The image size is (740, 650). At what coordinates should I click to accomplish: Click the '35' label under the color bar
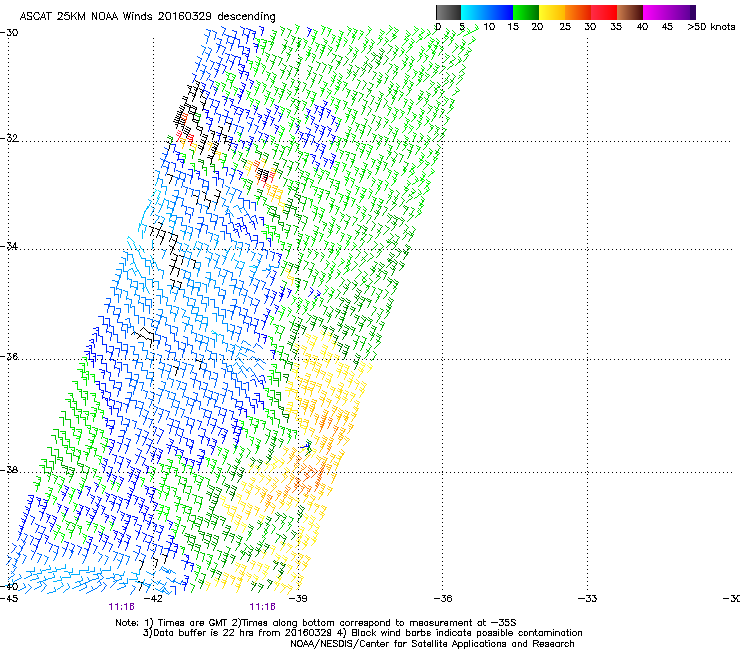coord(616,27)
